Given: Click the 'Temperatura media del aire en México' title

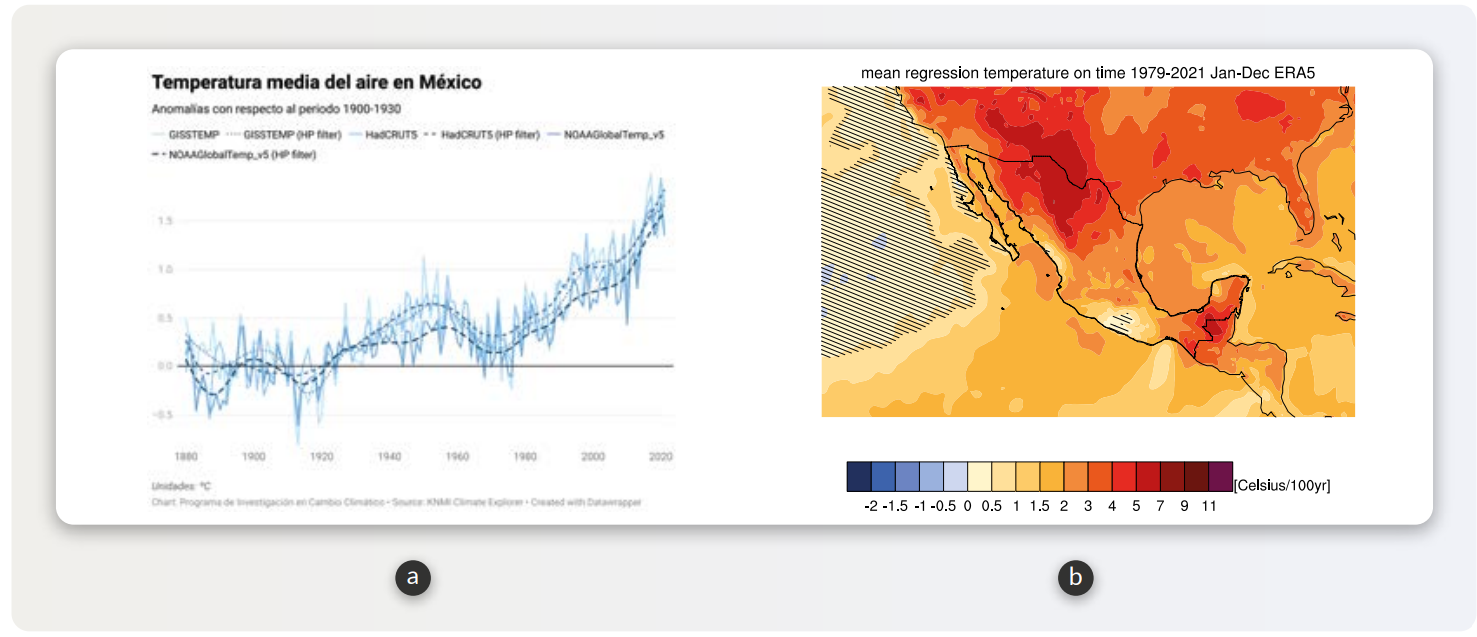Looking at the screenshot, I should pos(316,82).
